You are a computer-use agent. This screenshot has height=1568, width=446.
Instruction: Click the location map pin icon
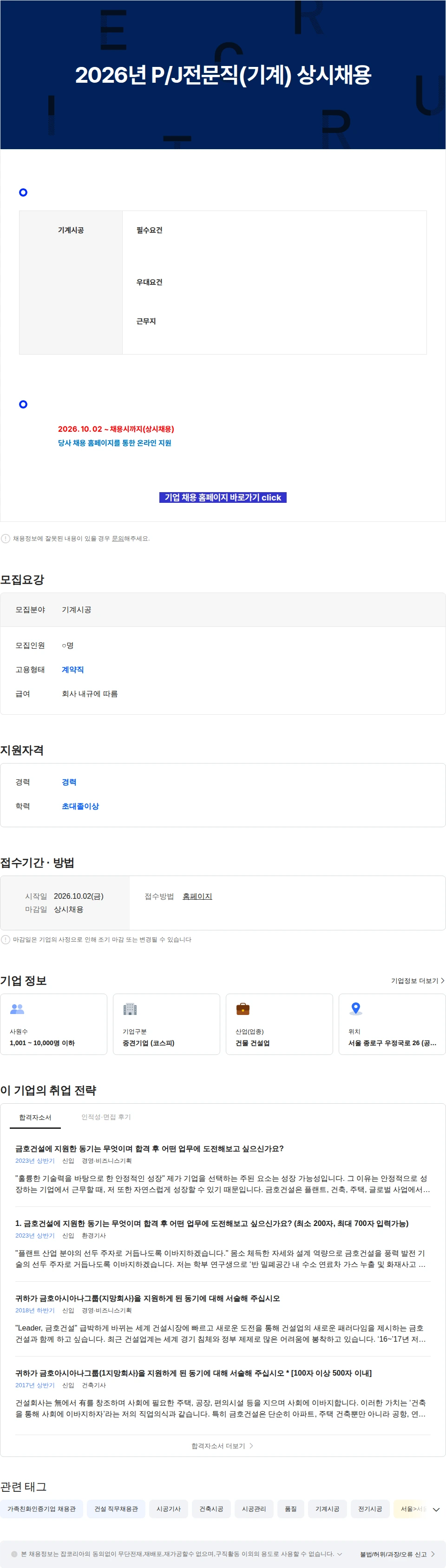click(356, 1008)
